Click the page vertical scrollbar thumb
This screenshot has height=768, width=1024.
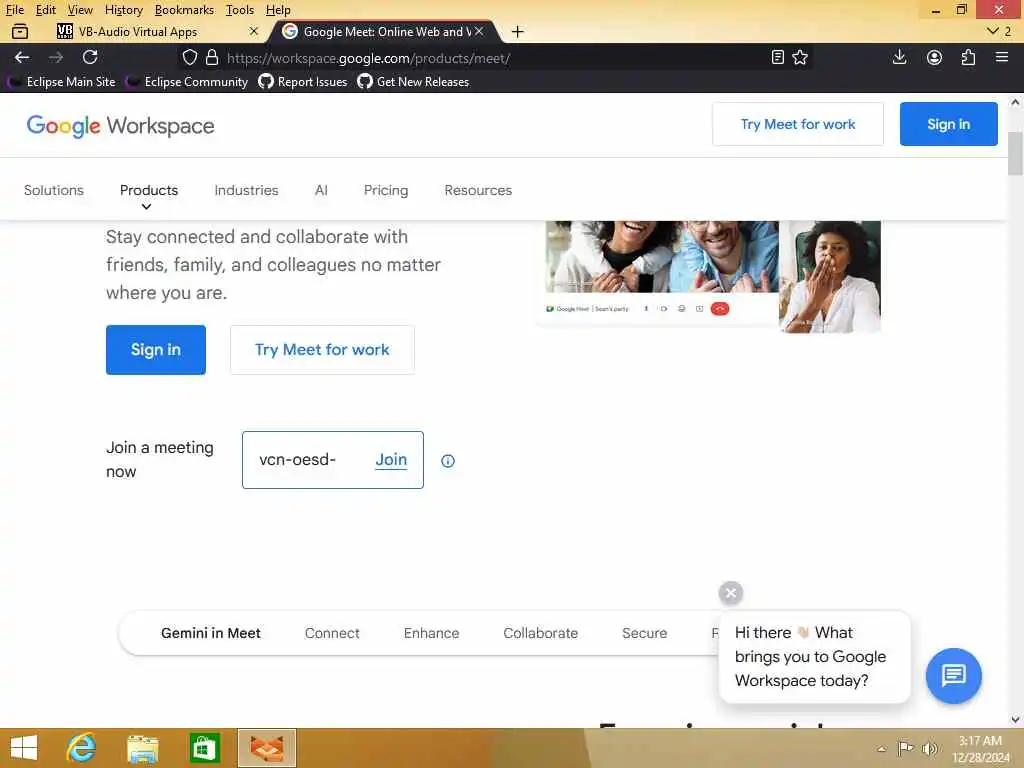pyautogui.click(x=1015, y=153)
